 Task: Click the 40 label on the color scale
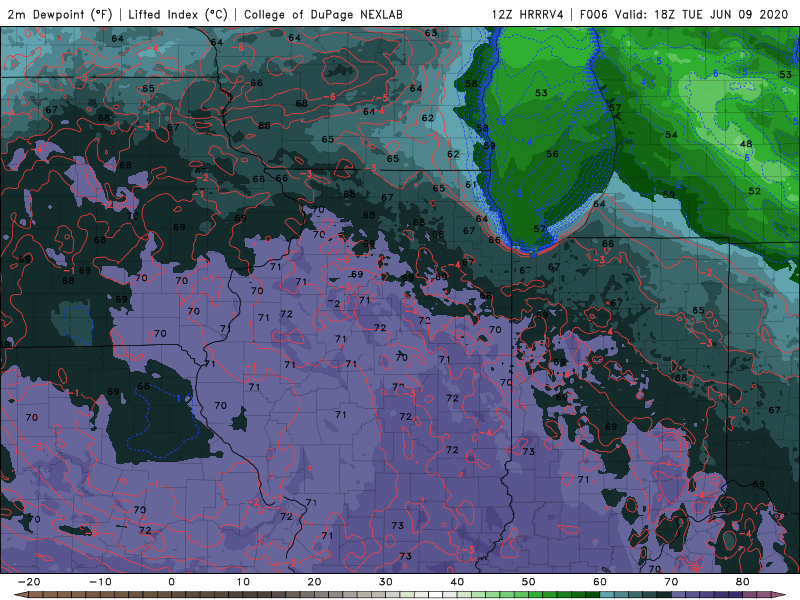point(457,582)
